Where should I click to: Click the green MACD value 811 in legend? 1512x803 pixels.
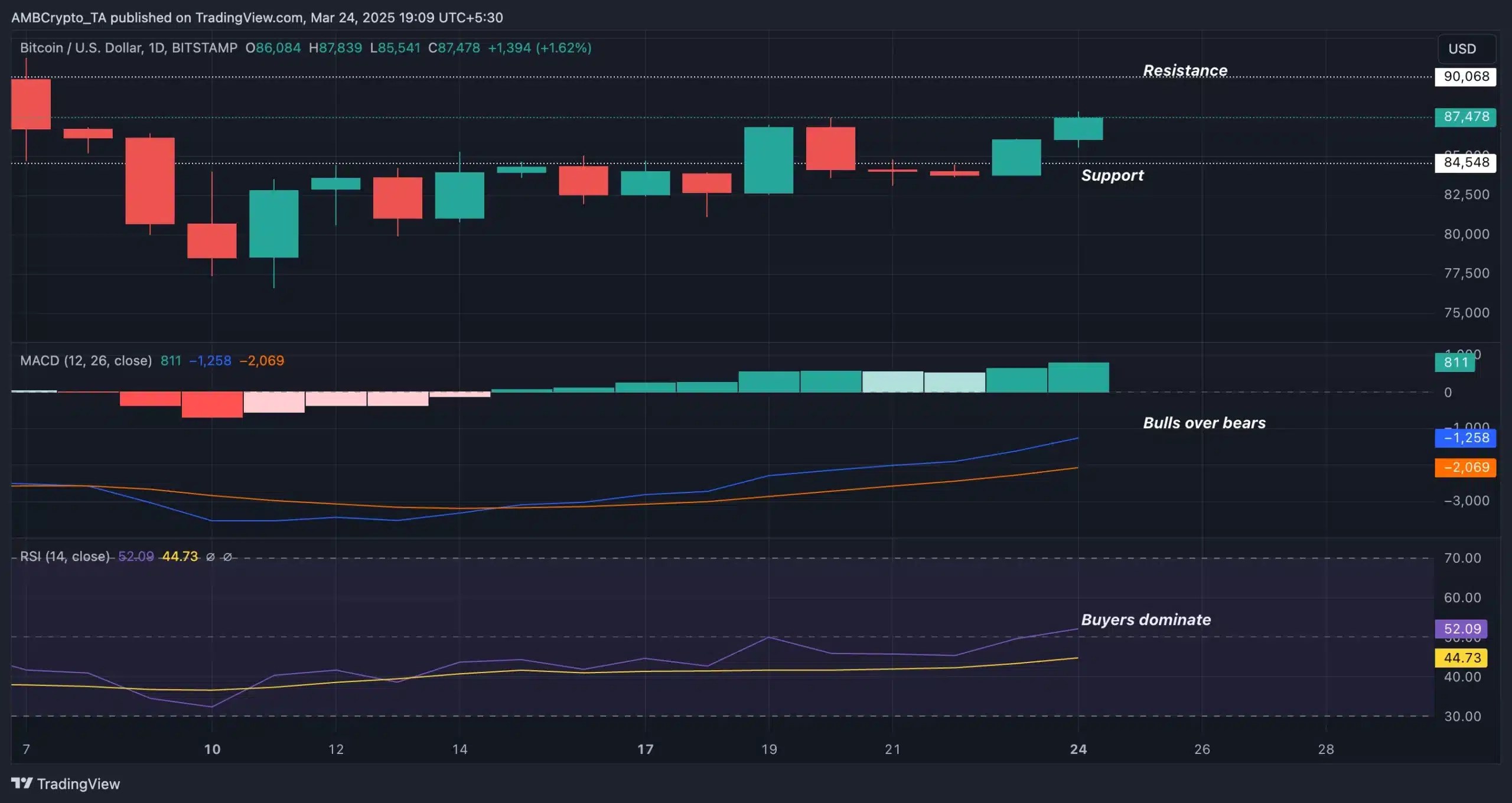tap(170, 361)
